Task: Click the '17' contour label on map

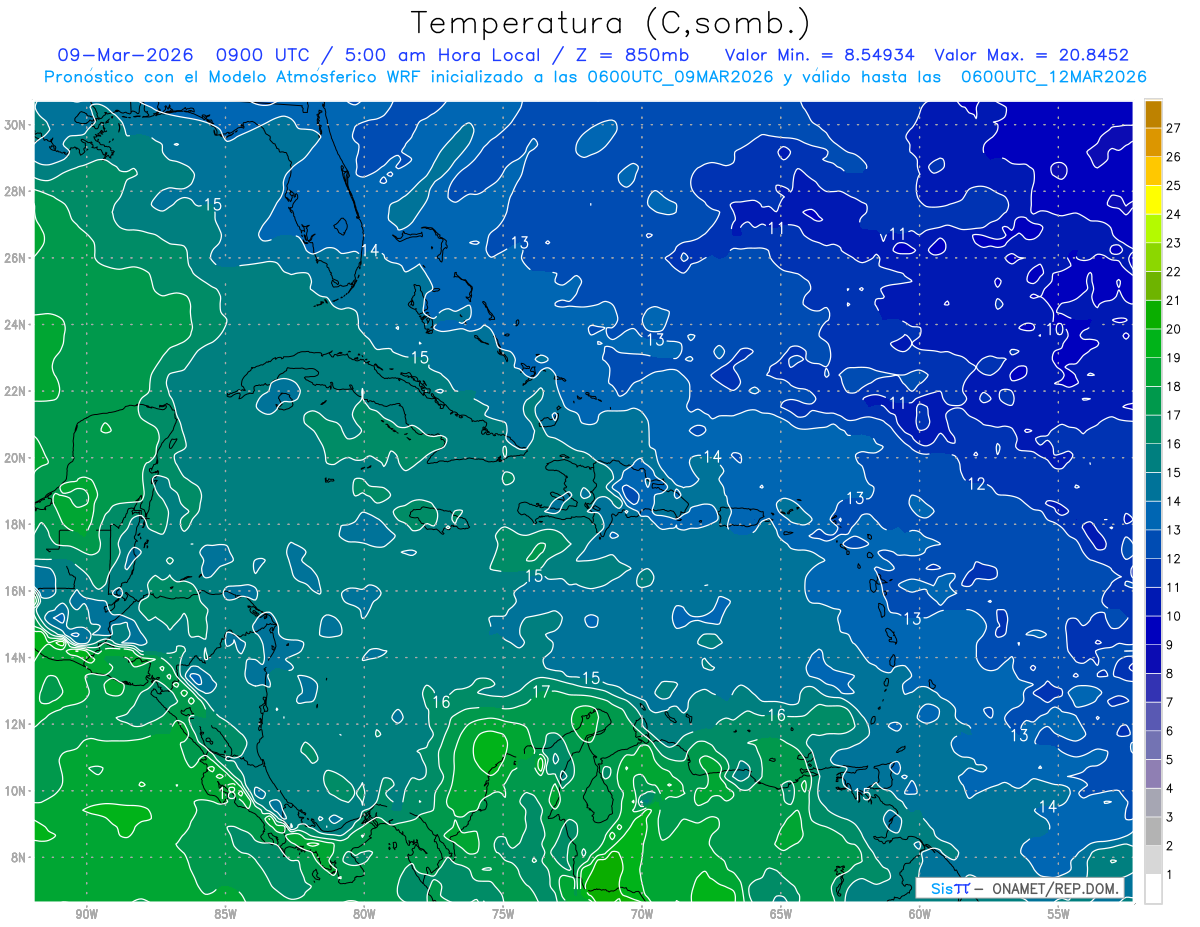Action: pyautogui.click(x=541, y=692)
